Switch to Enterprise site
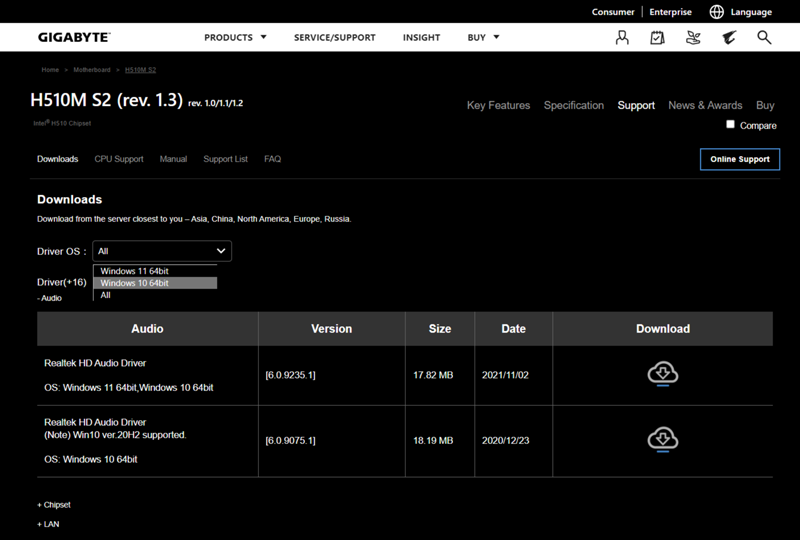Screen dimensions: 800x540 click(670, 12)
